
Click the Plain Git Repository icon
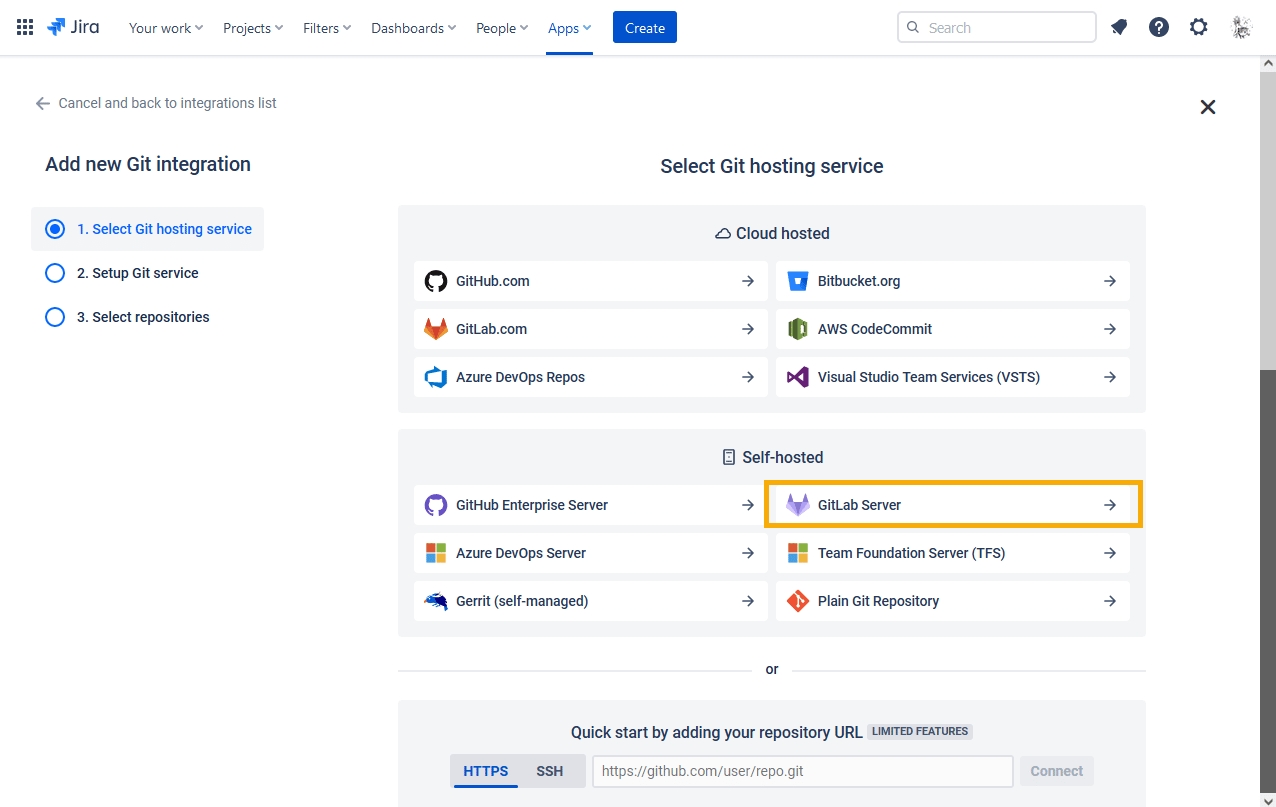798,601
